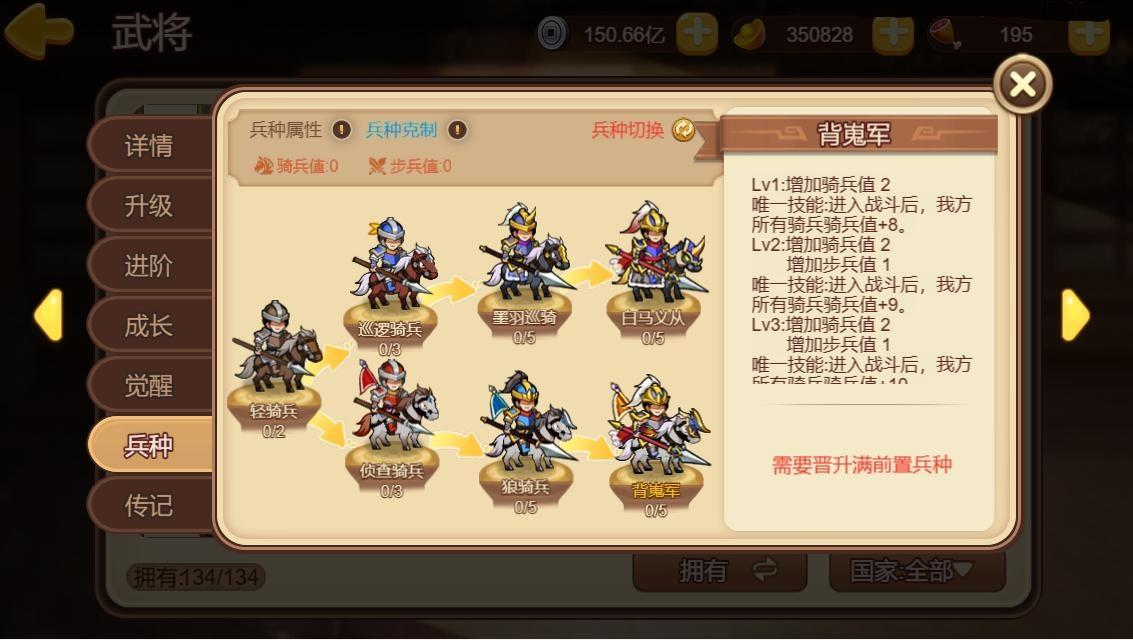Click the info icon next to 兵种属性
1133x640 pixels.
pos(341,130)
